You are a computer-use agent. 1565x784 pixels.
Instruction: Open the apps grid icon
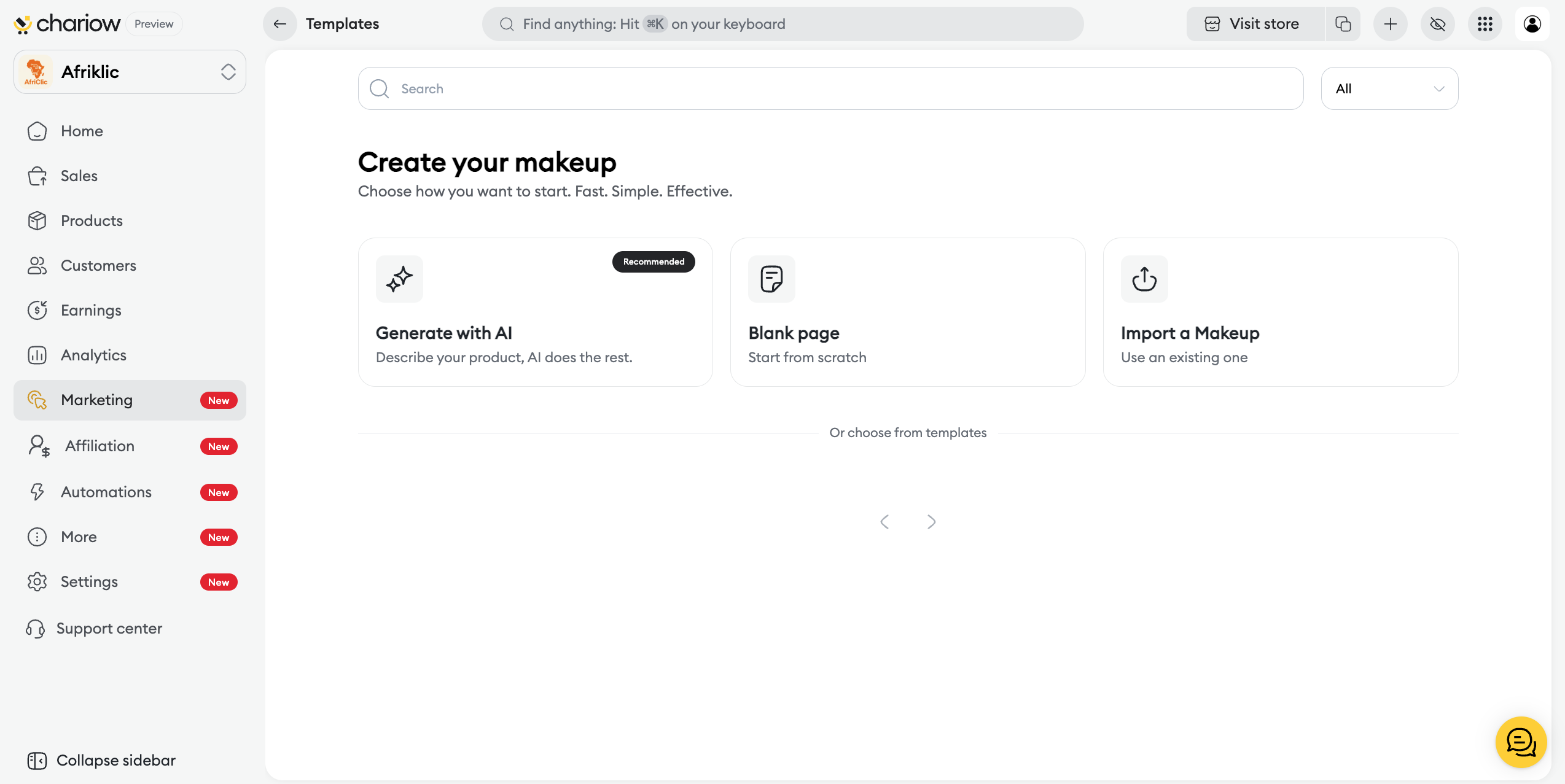[1485, 24]
